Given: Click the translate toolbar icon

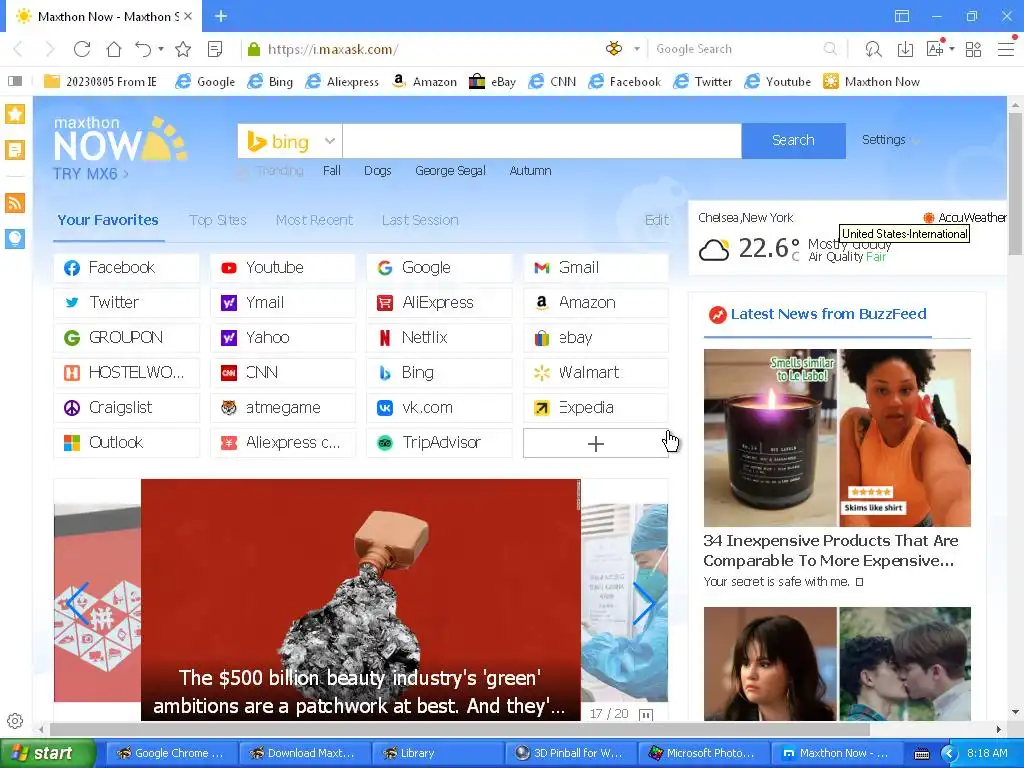Looking at the screenshot, I should (x=935, y=48).
